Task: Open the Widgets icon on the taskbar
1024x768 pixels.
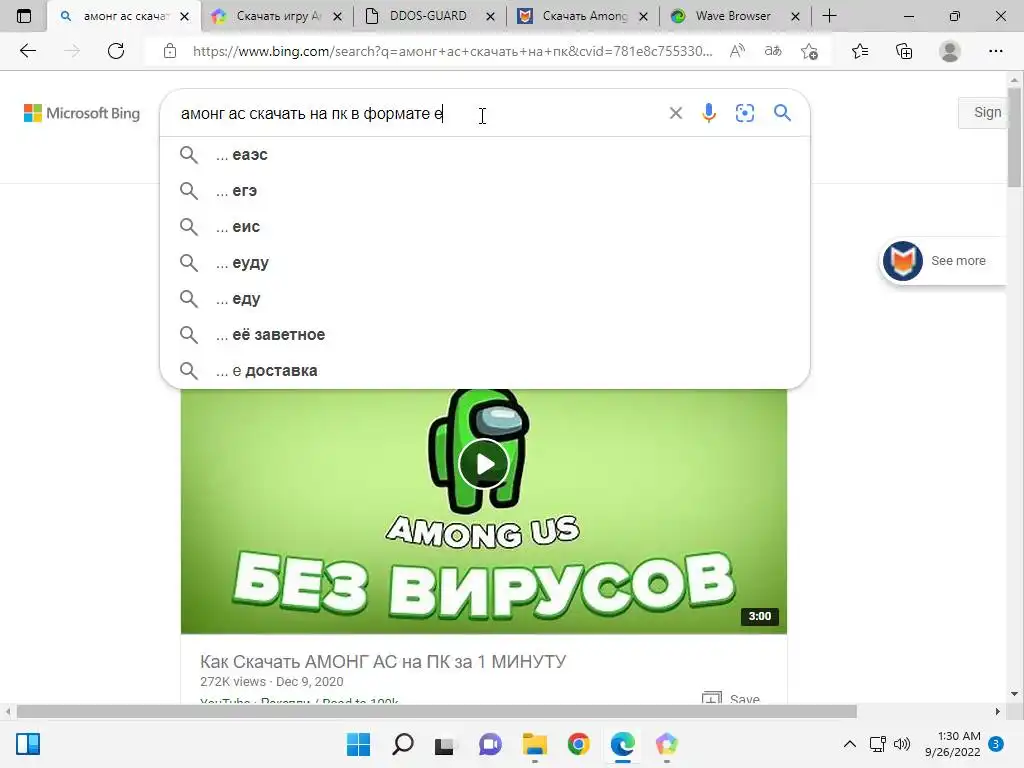Action: 28,744
